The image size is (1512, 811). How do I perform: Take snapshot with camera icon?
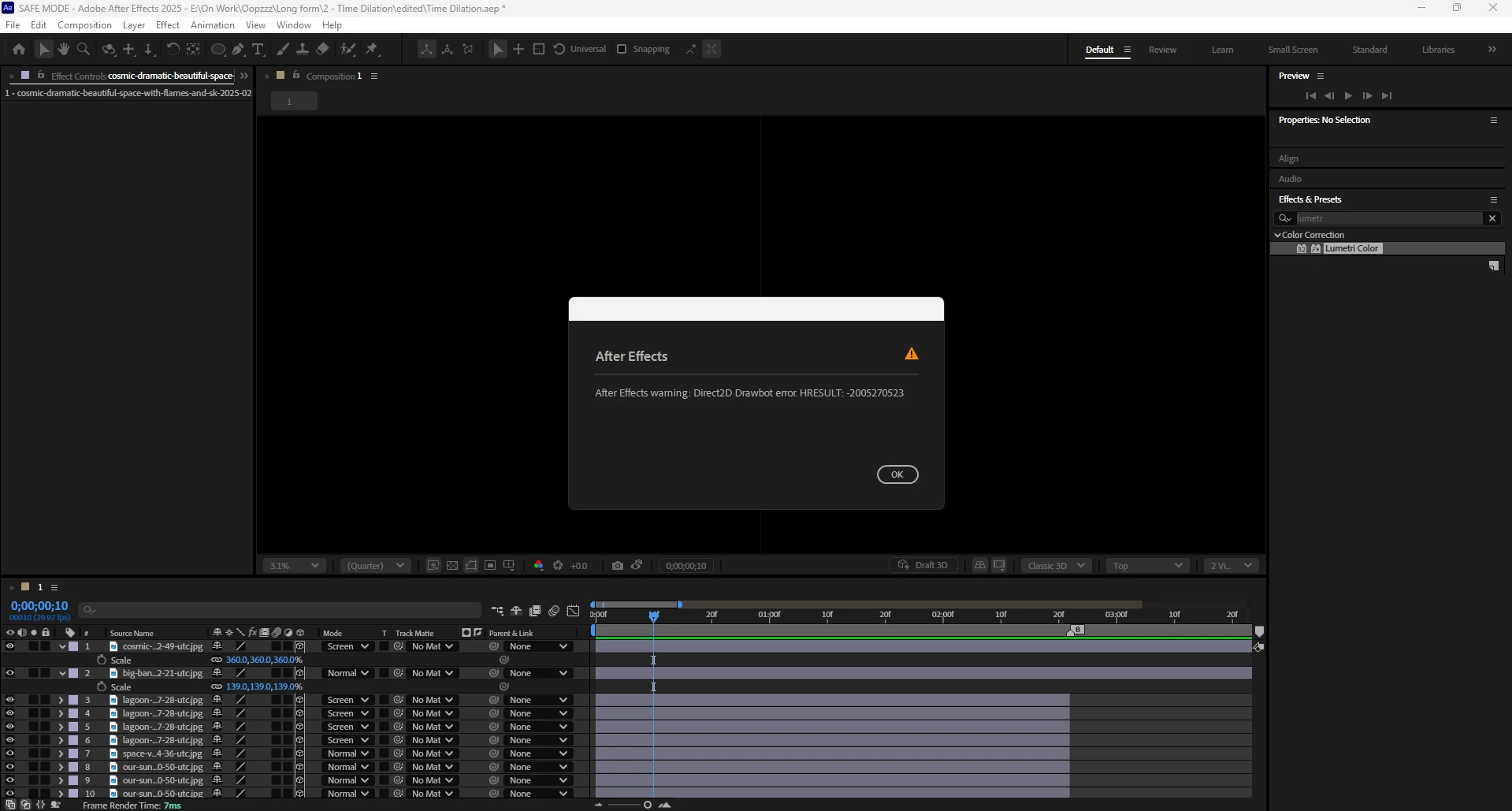coord(618,565)
